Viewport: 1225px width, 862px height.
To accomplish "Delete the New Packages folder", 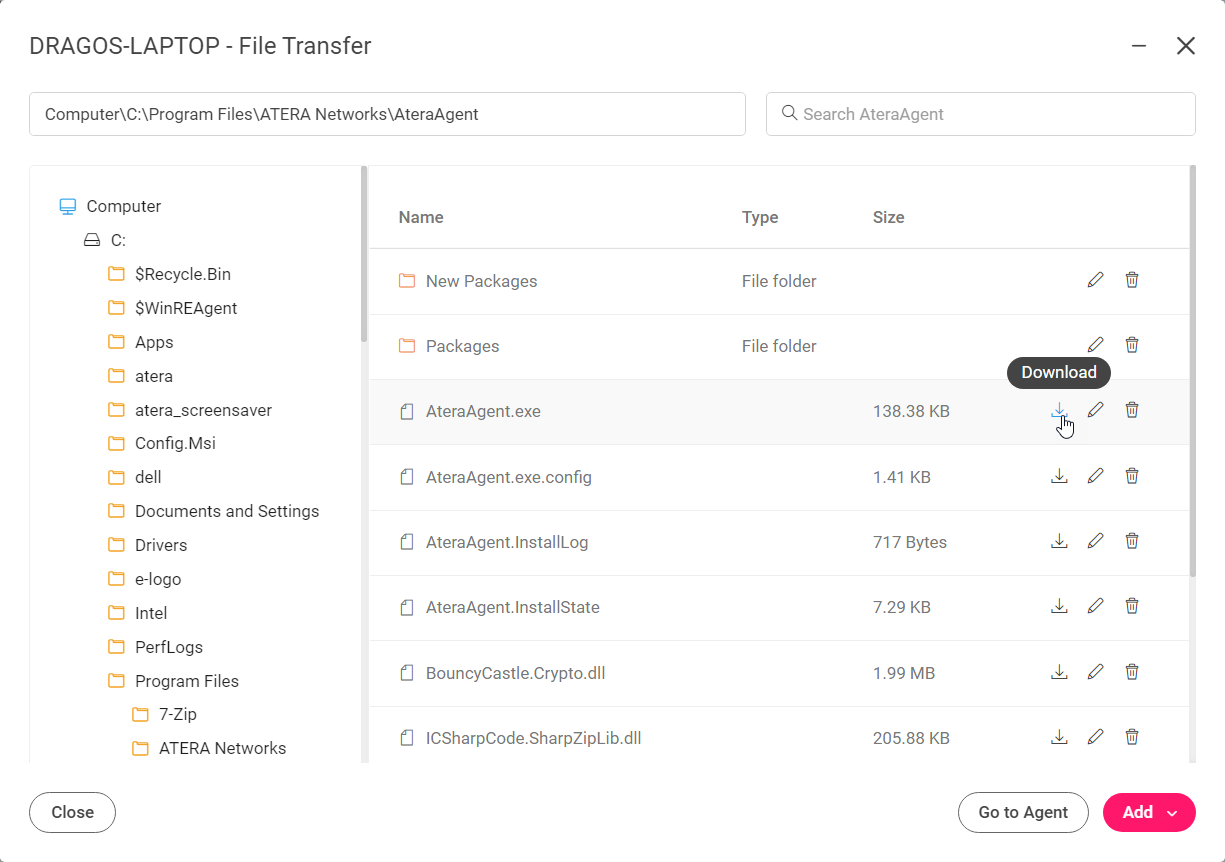I will pos(1132,280).
